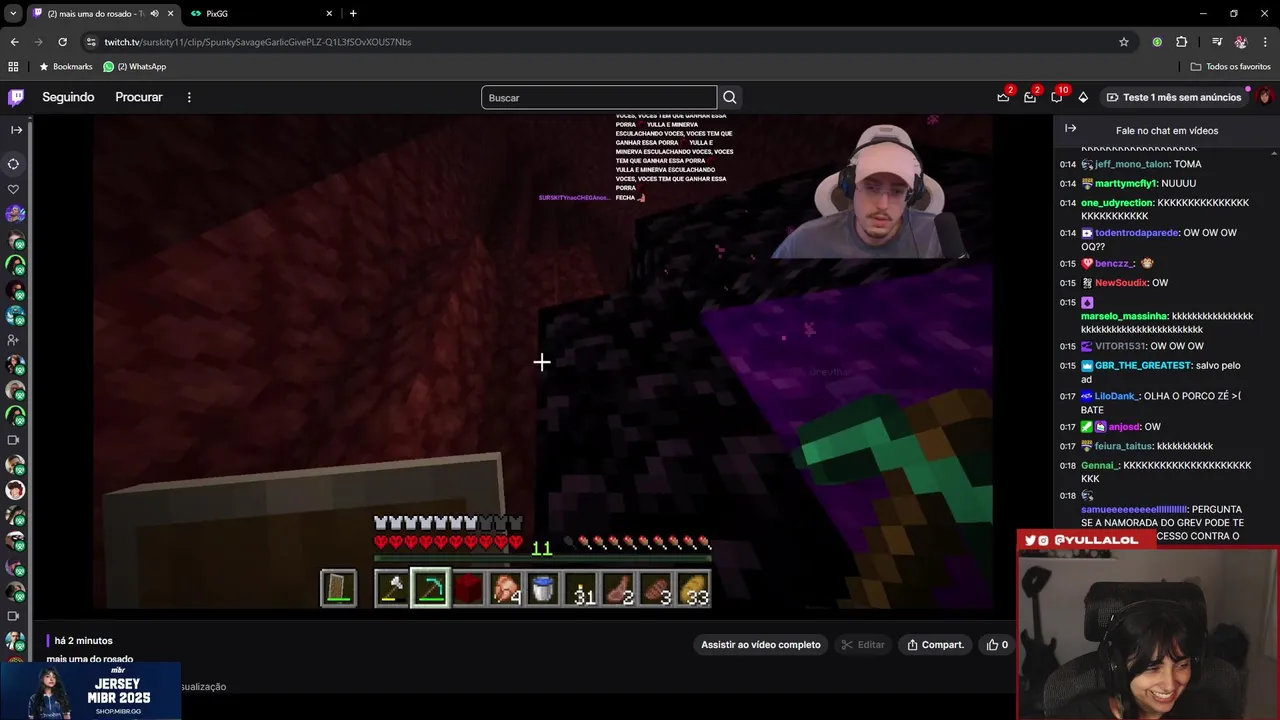Image resolution: width=1280 pixels, height=720 pixels.
Task: Open the Jersey MIBR 2025 ad banner
Action: click(x=90, y=691)
